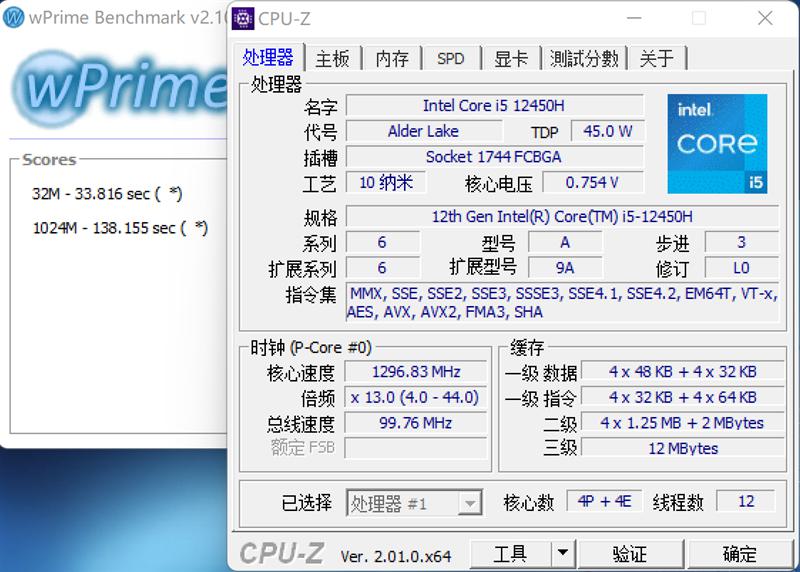
Task: Open the 内存 tab
Action: click(392, 59)
